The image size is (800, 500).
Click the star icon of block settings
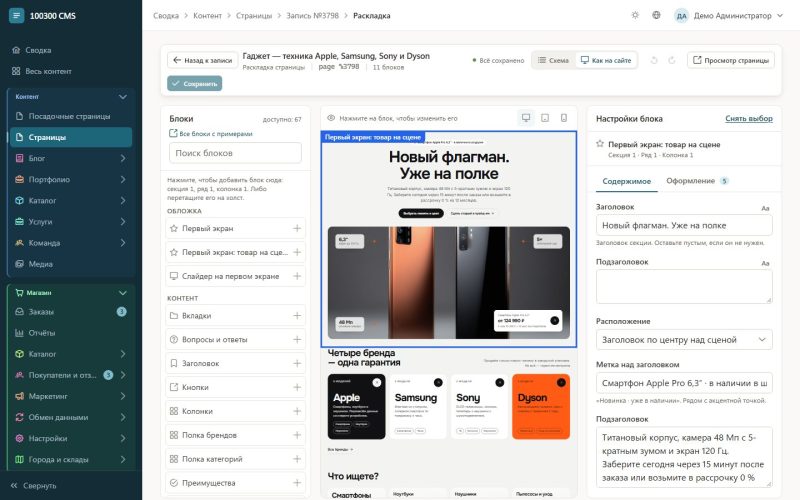tap(600, 144)
